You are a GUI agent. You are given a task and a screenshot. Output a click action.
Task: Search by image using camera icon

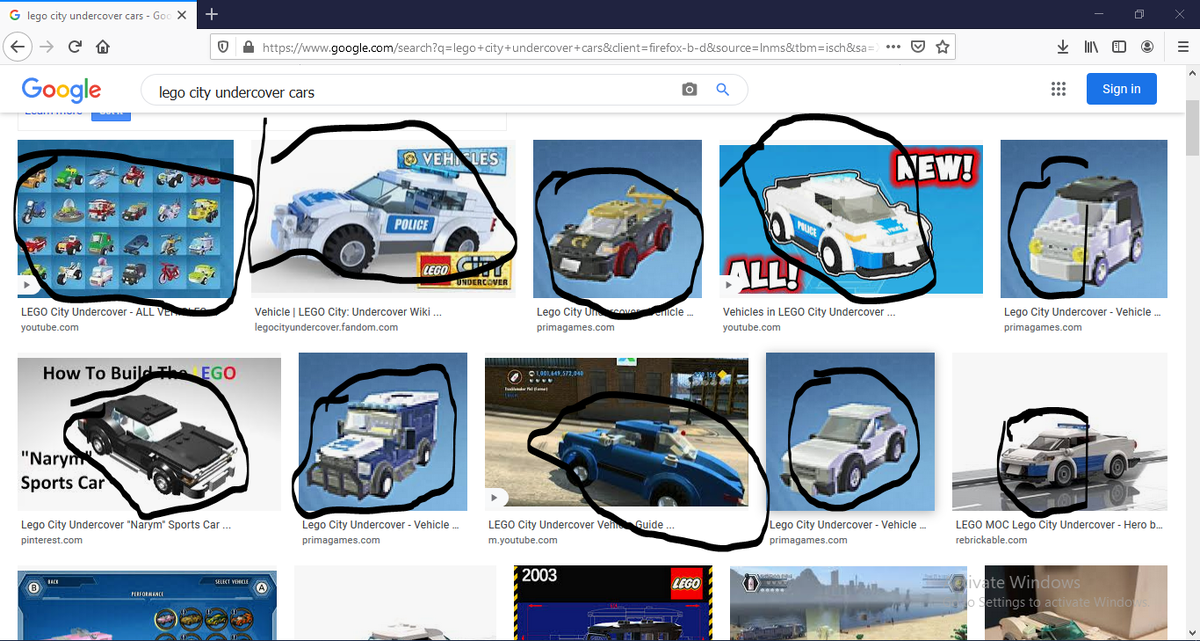(689, 90)
